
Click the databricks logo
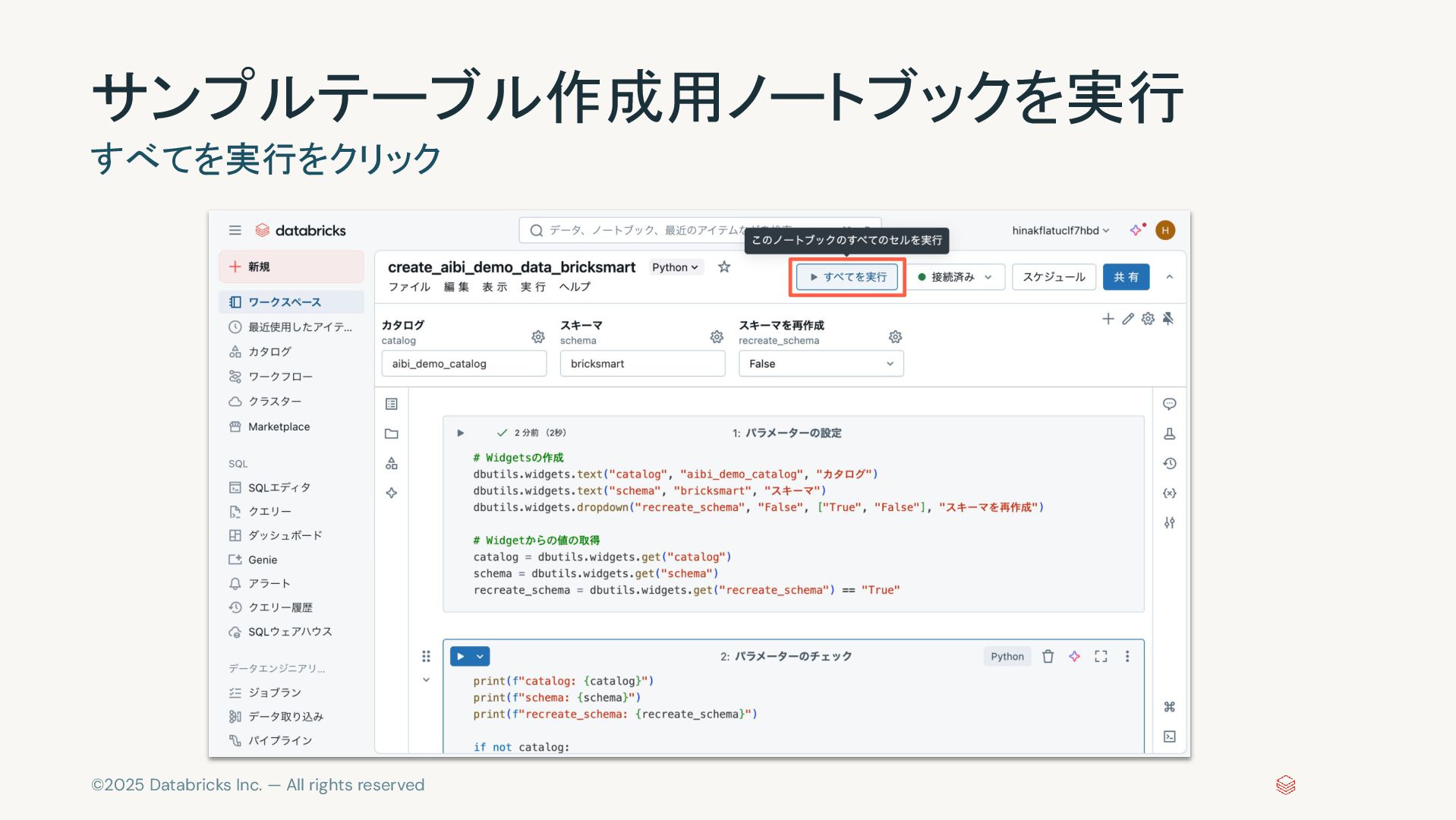pyautogui.click(x=301, y=230)
